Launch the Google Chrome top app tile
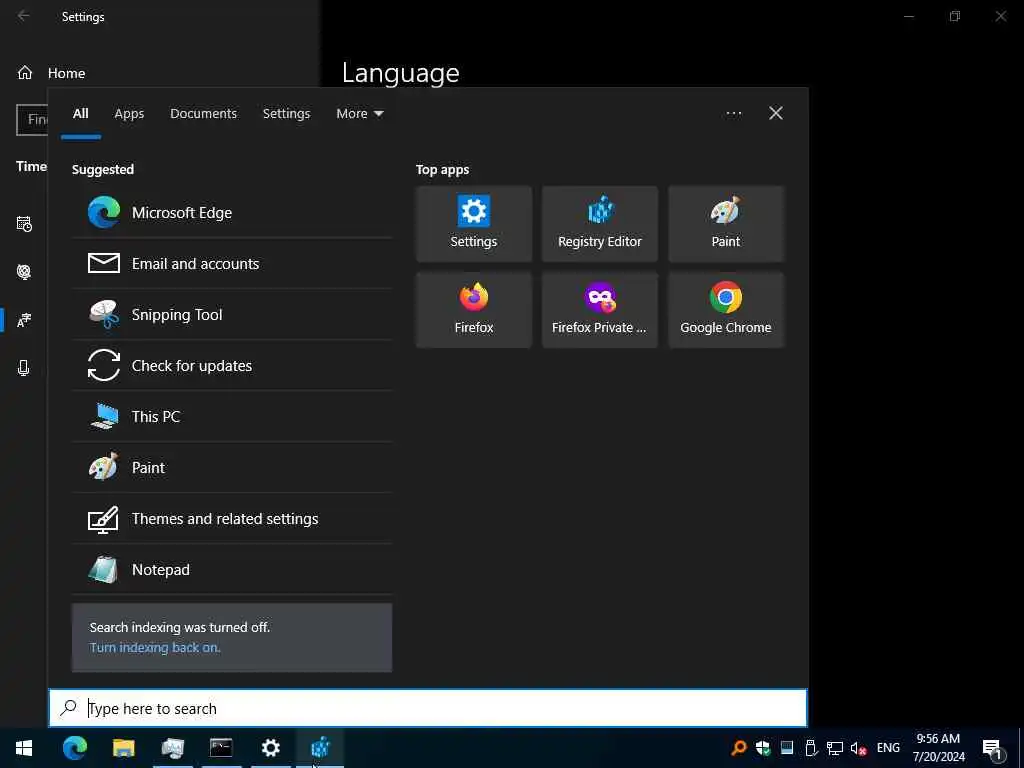The image size is (1024, 768). (726, 310)
